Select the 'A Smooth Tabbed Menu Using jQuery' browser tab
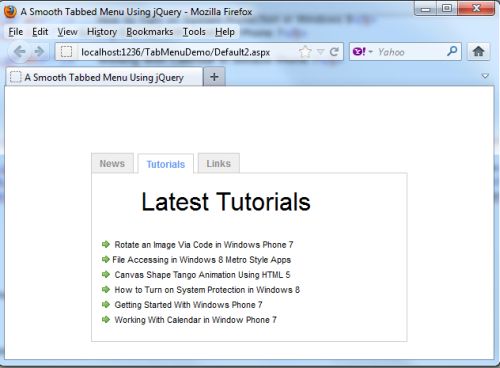The image size is (500, 368). [x=104, y=77]
